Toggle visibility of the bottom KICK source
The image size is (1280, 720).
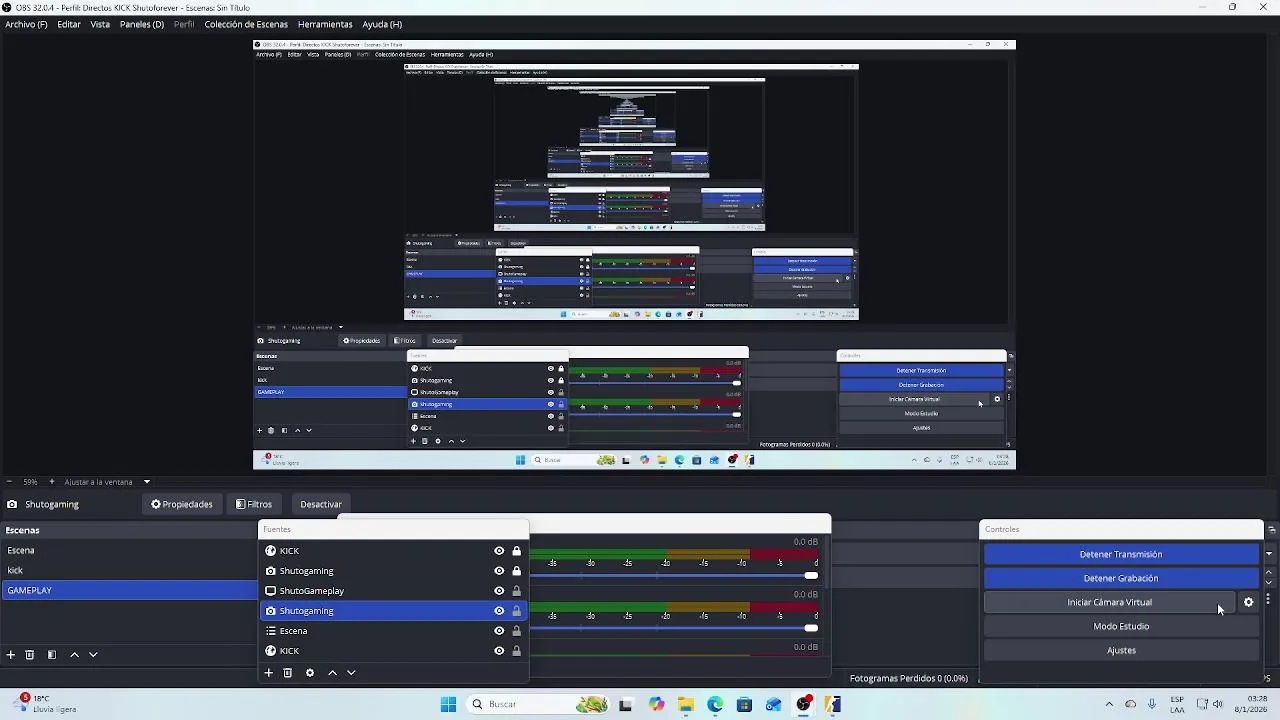[x=499, y=651]
